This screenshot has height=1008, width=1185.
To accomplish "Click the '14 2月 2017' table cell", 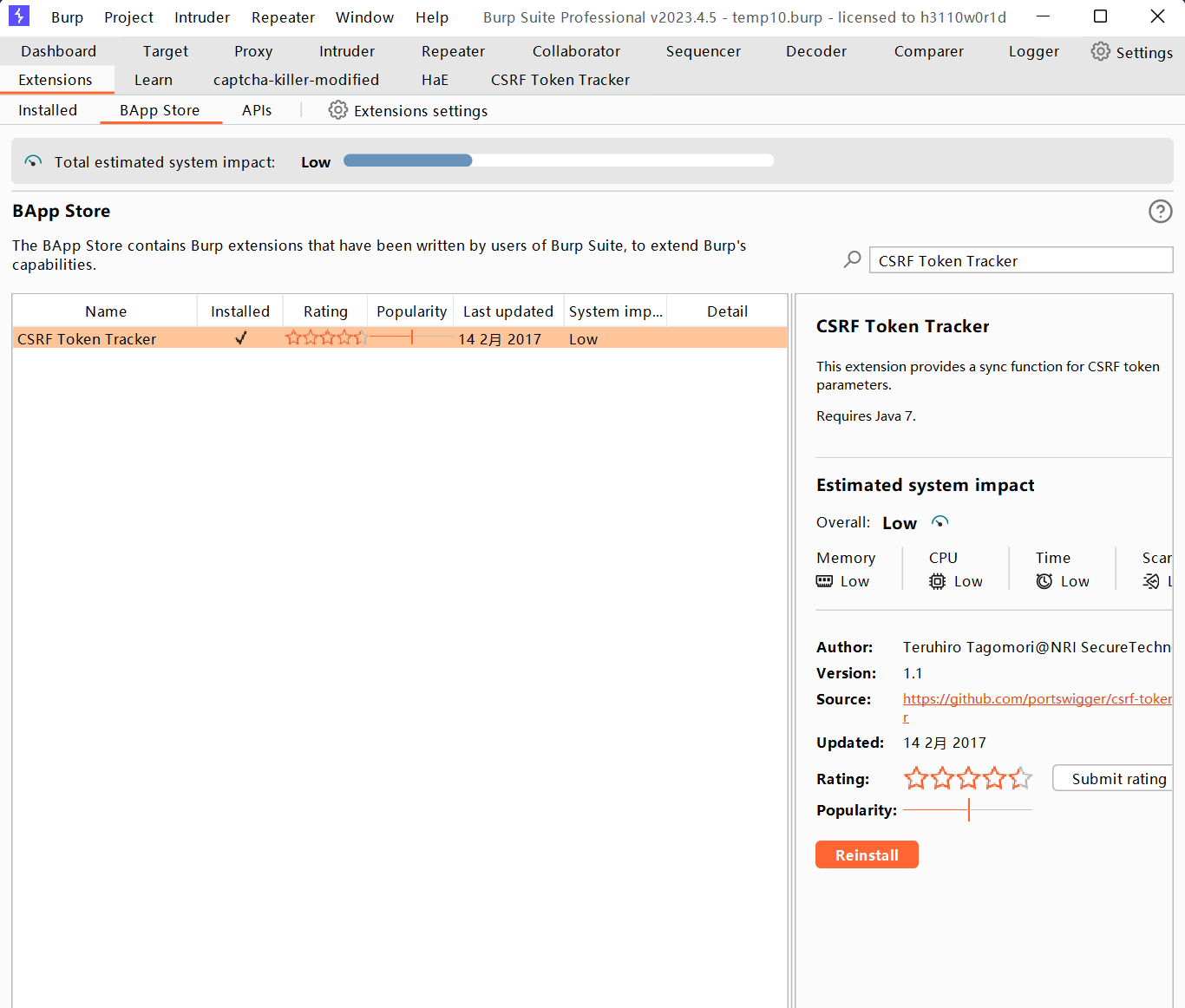I will pos(500,339).
